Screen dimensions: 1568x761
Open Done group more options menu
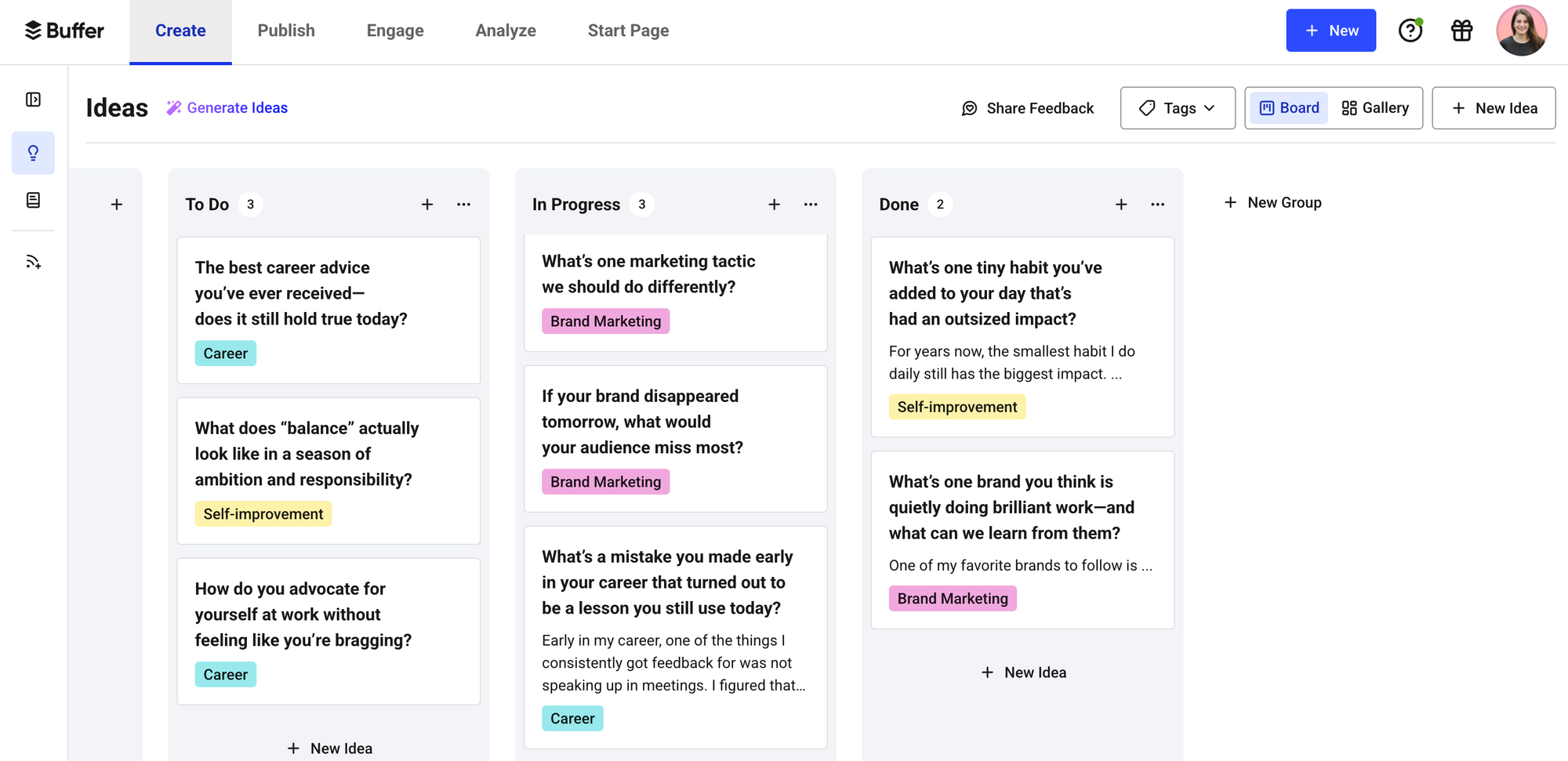[1157, 205]
